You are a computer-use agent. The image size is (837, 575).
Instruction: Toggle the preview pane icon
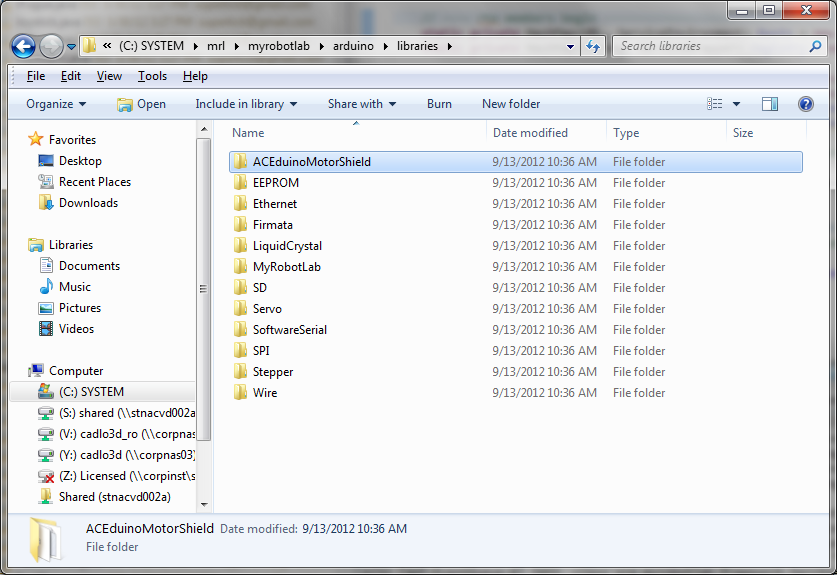click(769, 104)
